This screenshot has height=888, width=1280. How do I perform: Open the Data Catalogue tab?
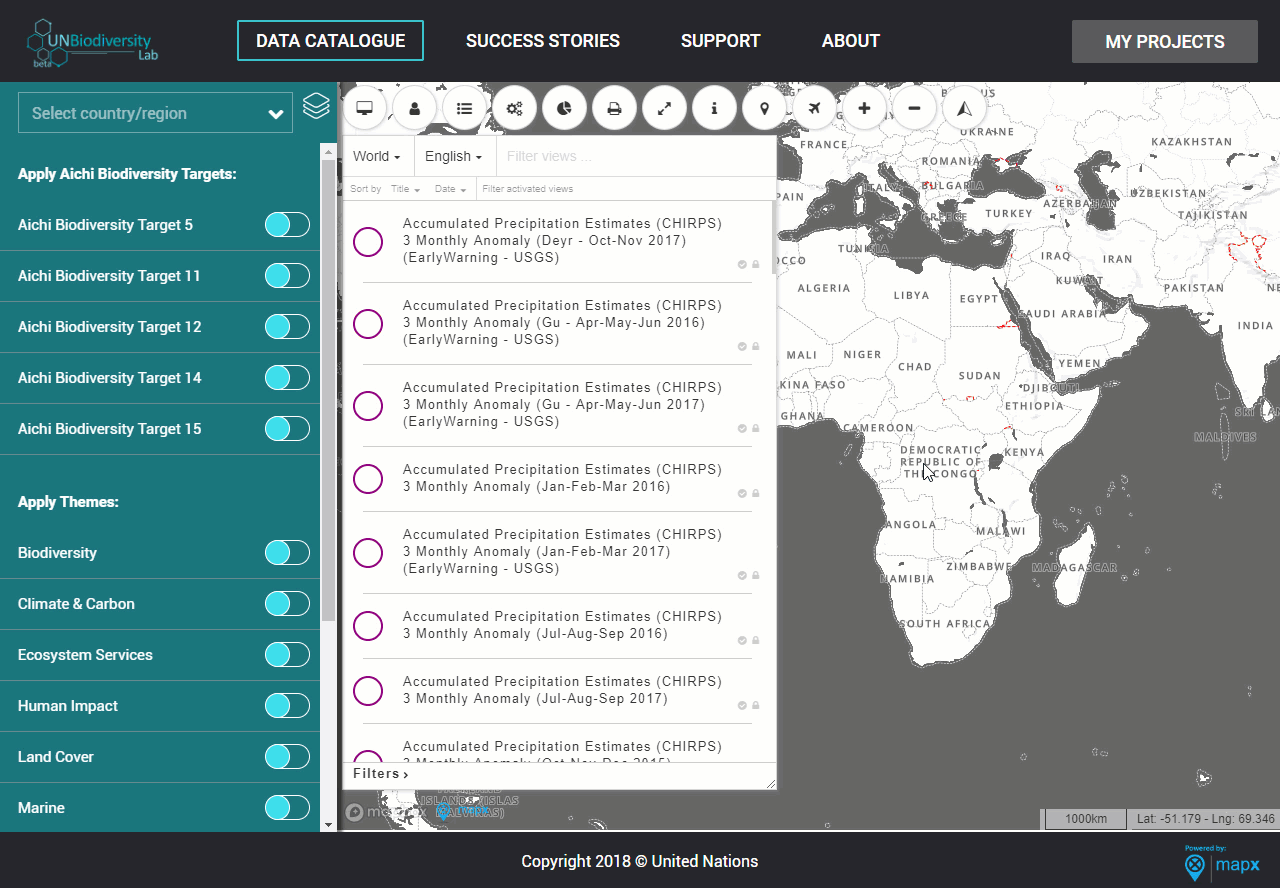[330, 41]
